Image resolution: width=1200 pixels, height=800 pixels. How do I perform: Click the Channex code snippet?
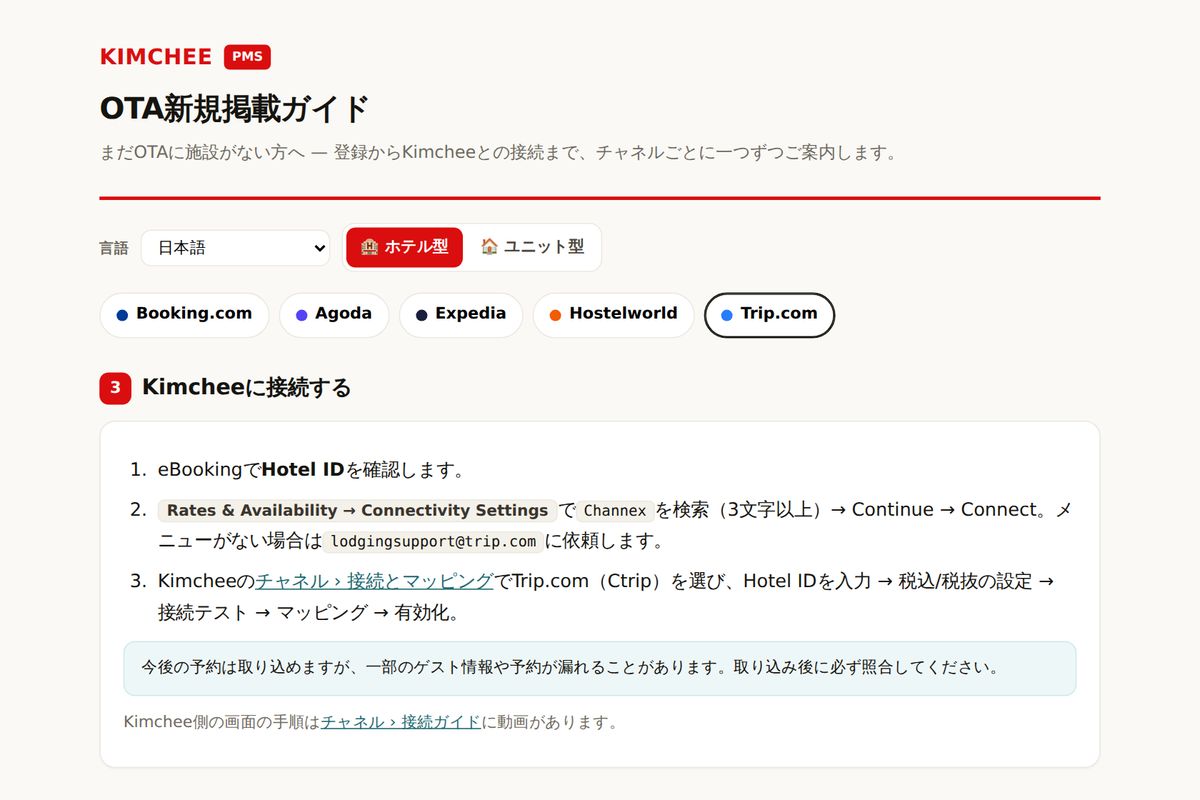pos(615,511)
